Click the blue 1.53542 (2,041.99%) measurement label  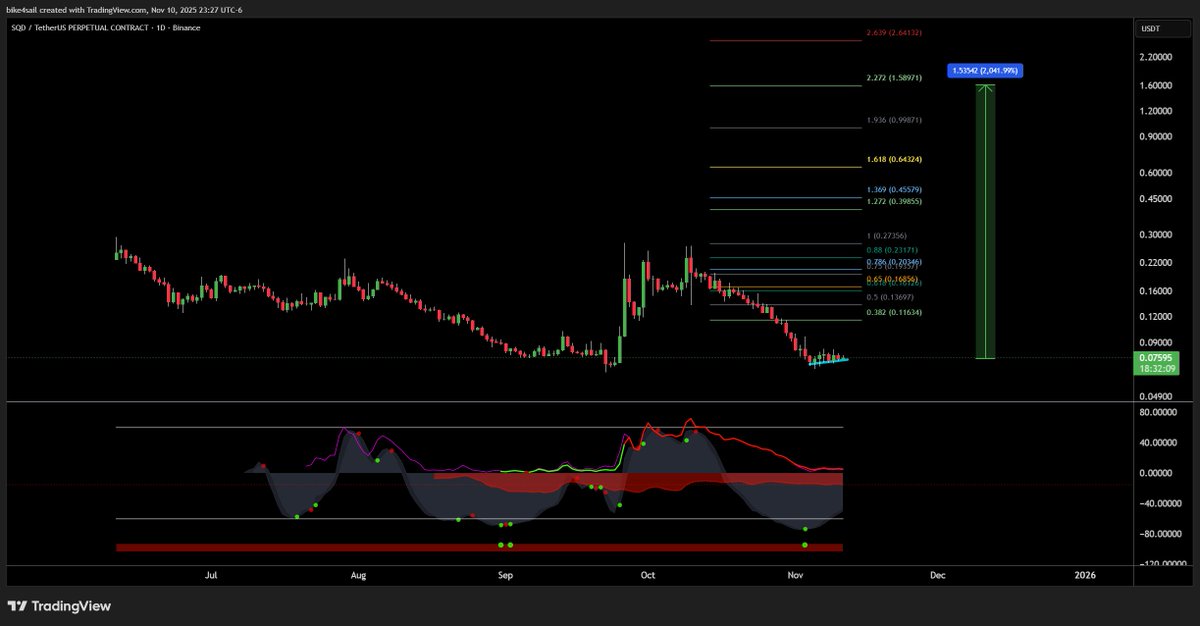[984, 71]
